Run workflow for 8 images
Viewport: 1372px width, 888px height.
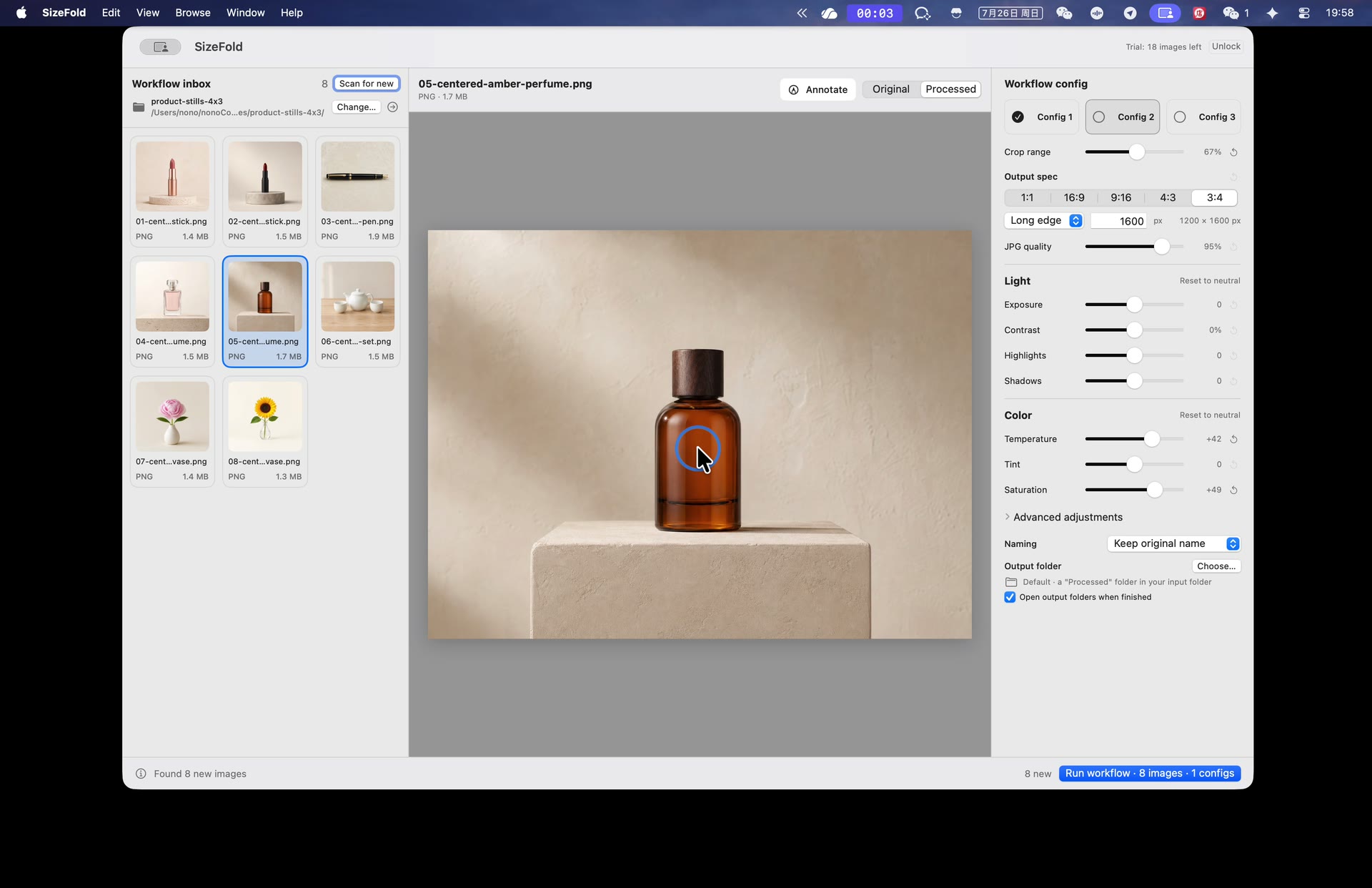(1149, 774)
